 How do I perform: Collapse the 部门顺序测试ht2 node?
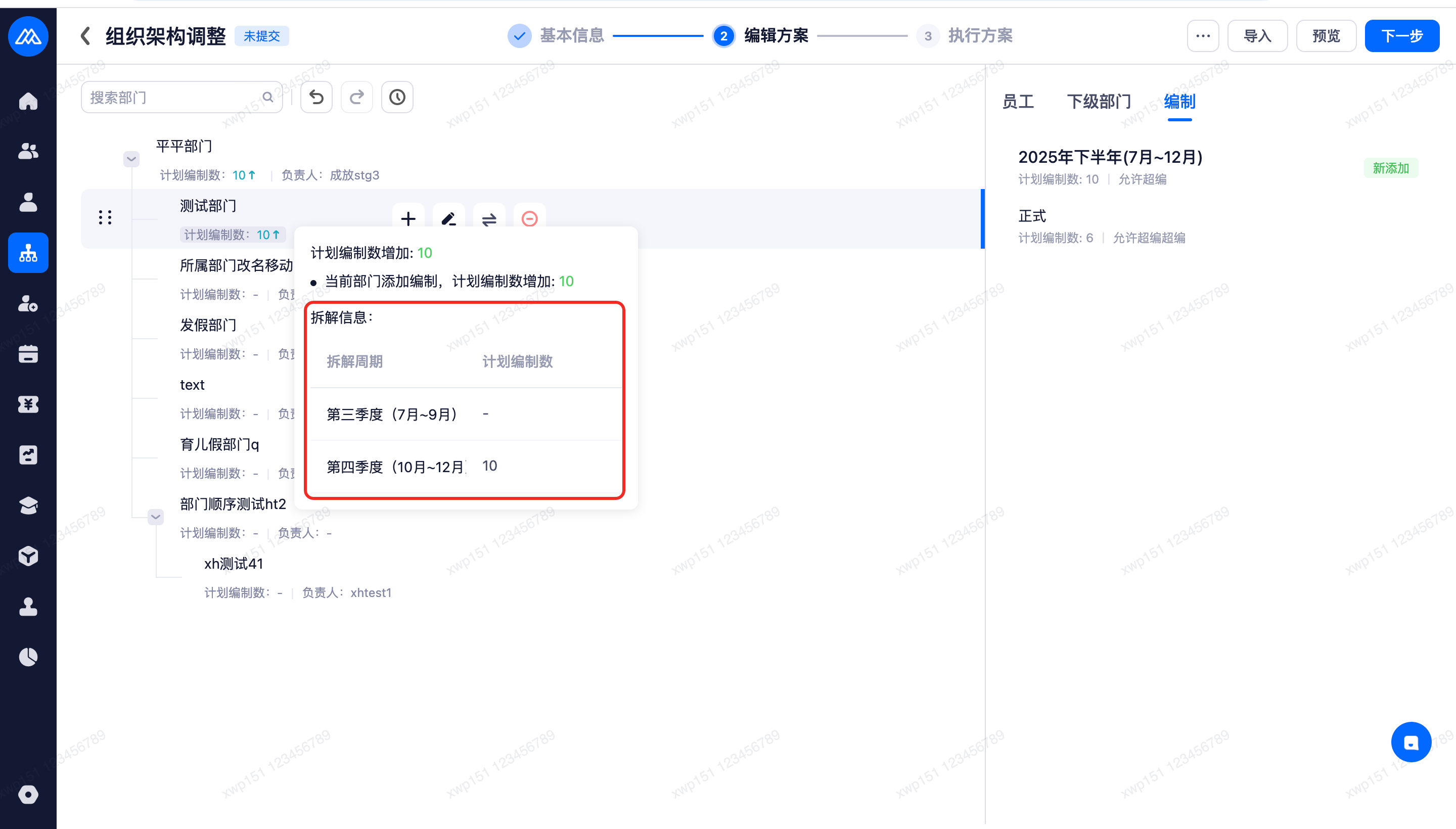click(155, 517)
